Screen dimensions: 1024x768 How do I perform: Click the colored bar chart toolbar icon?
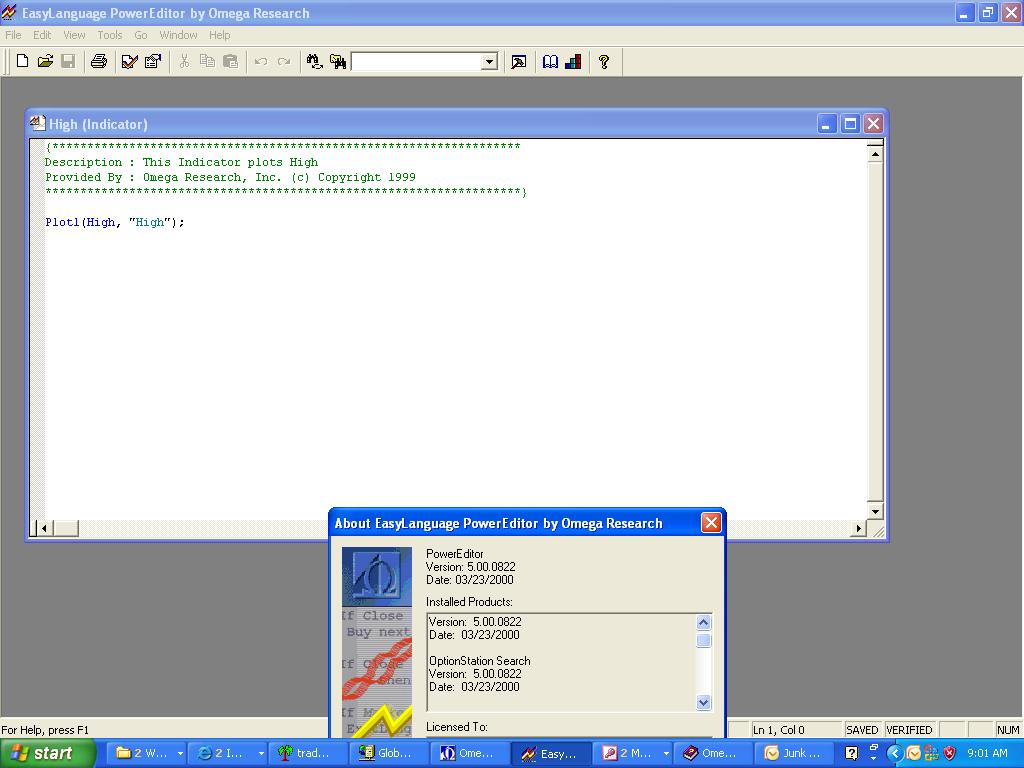tap(573, 61)
